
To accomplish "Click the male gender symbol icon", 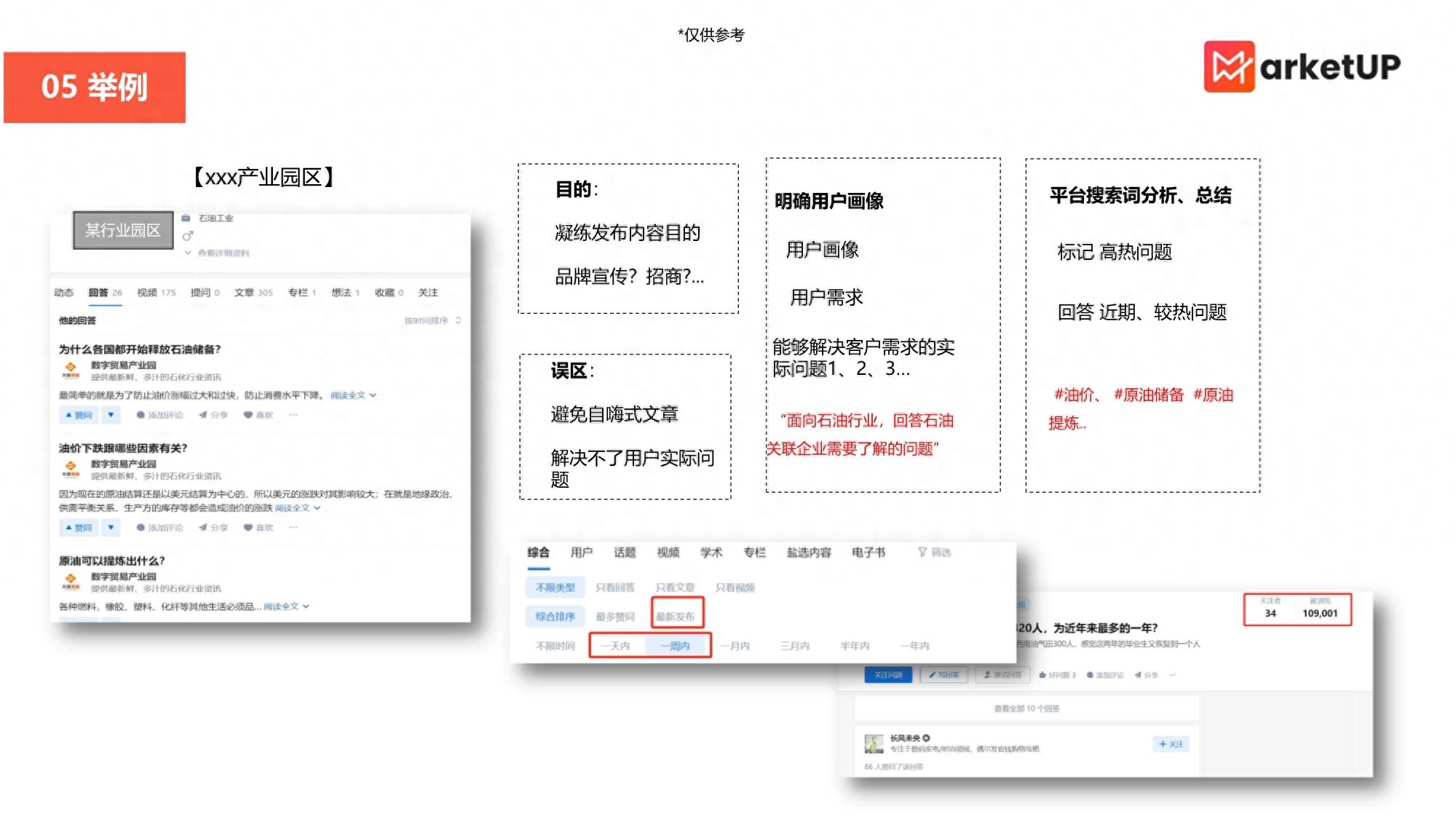I will [188, 236].
